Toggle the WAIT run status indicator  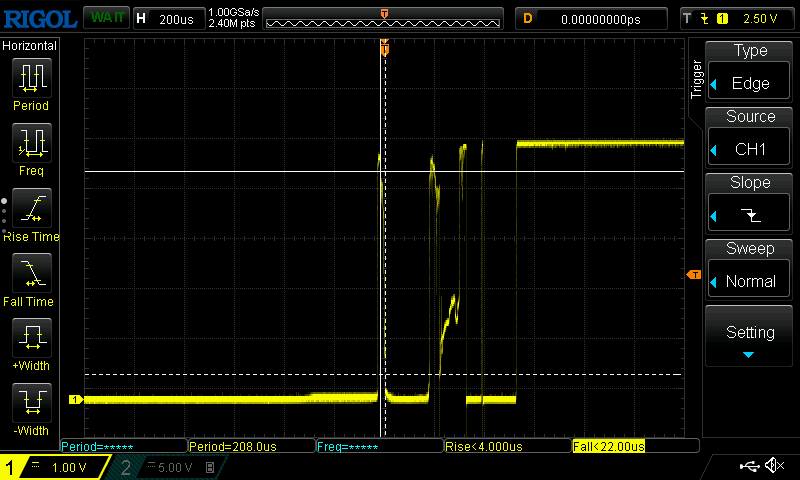[x=104, y=18]
